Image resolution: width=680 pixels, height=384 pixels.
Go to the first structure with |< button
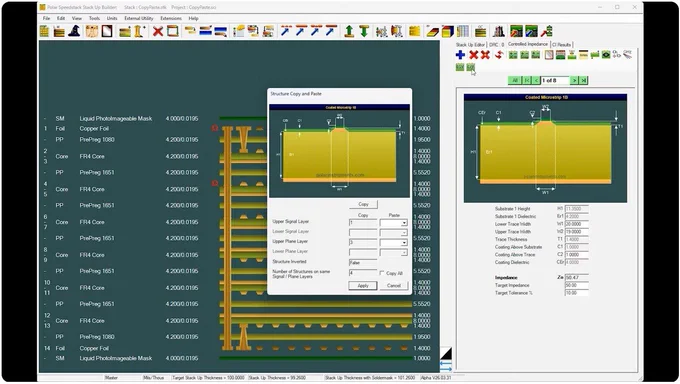(527, 80)
